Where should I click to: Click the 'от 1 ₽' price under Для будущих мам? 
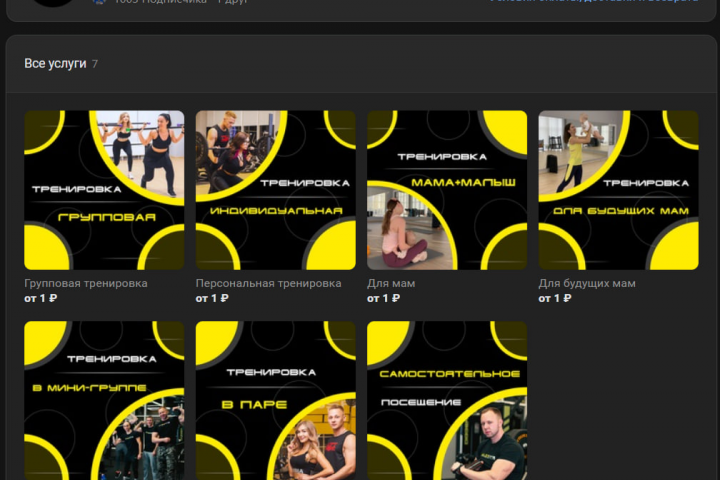(555, 299)
